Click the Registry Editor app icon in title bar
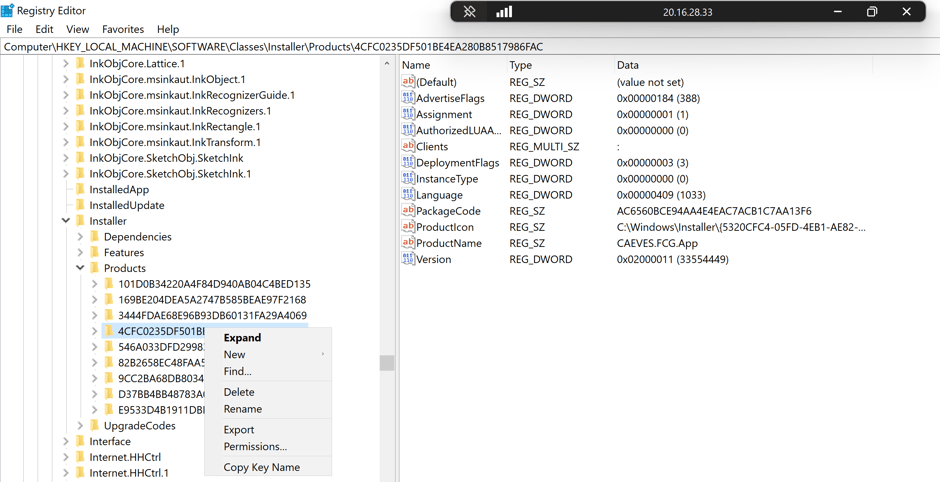This screenshot has height=482, width=940. 8,11
